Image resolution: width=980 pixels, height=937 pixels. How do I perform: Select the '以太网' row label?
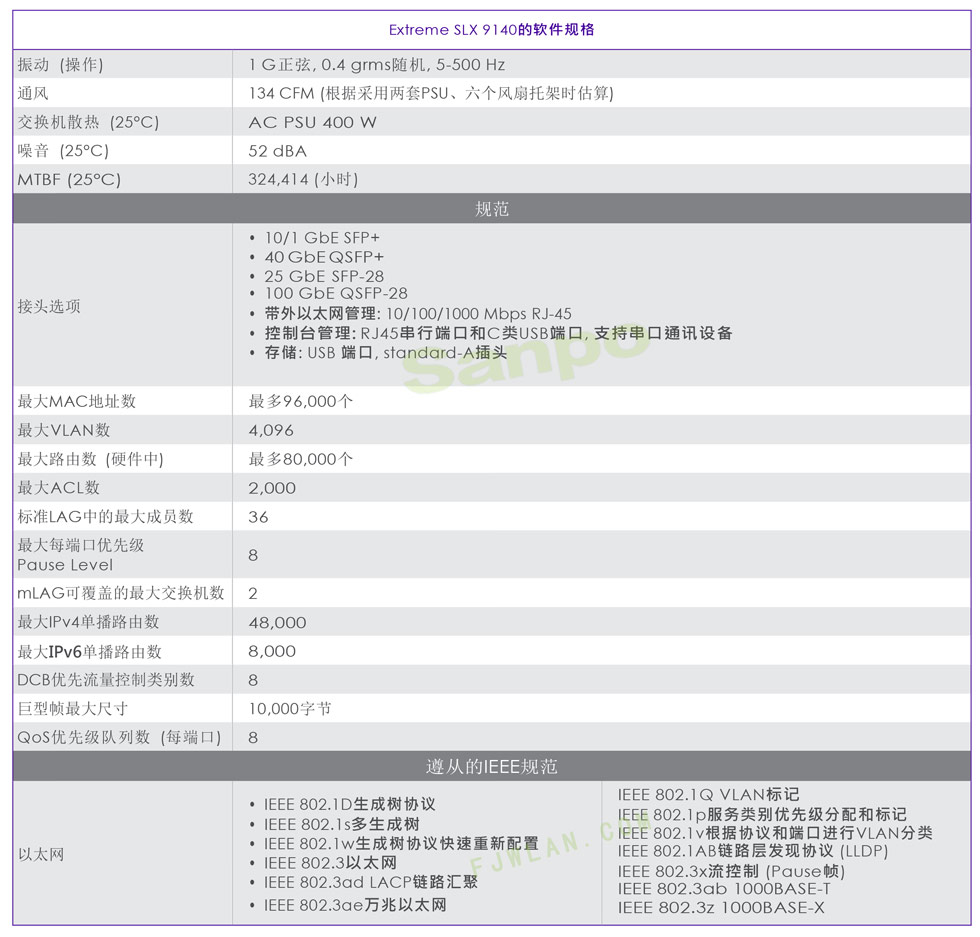41,854
